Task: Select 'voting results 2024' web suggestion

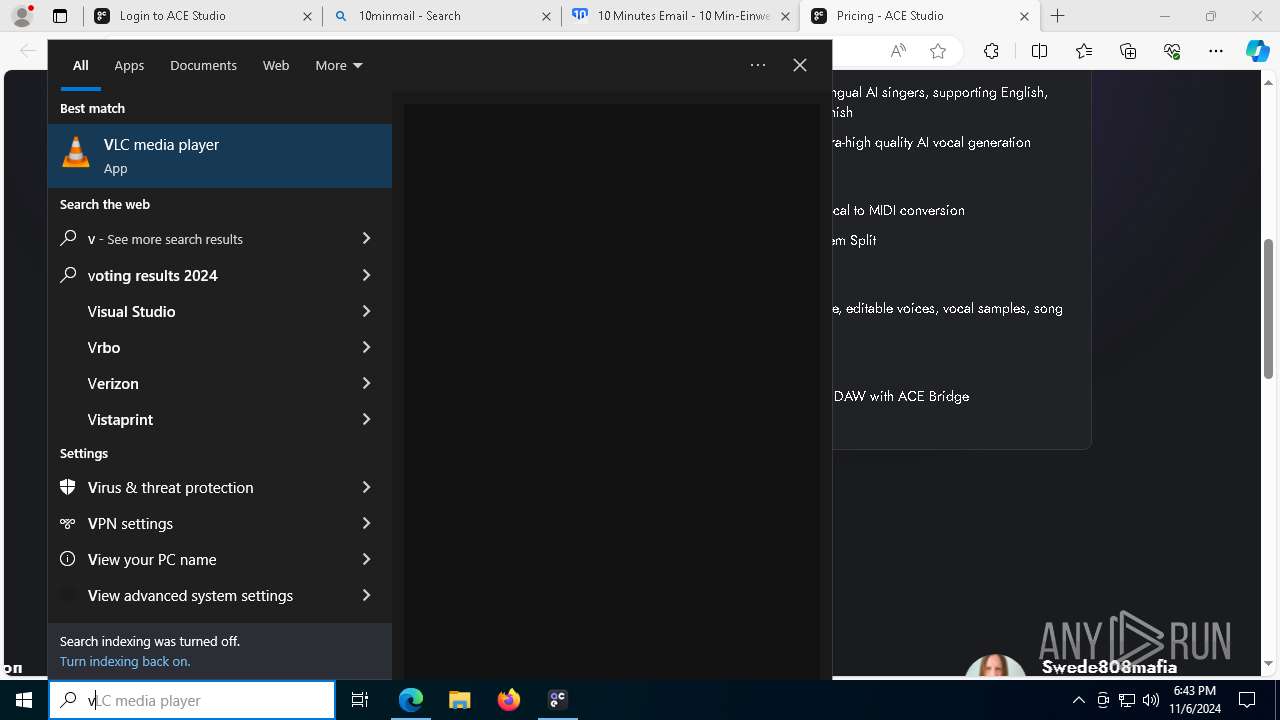Action: pos(195,275)
